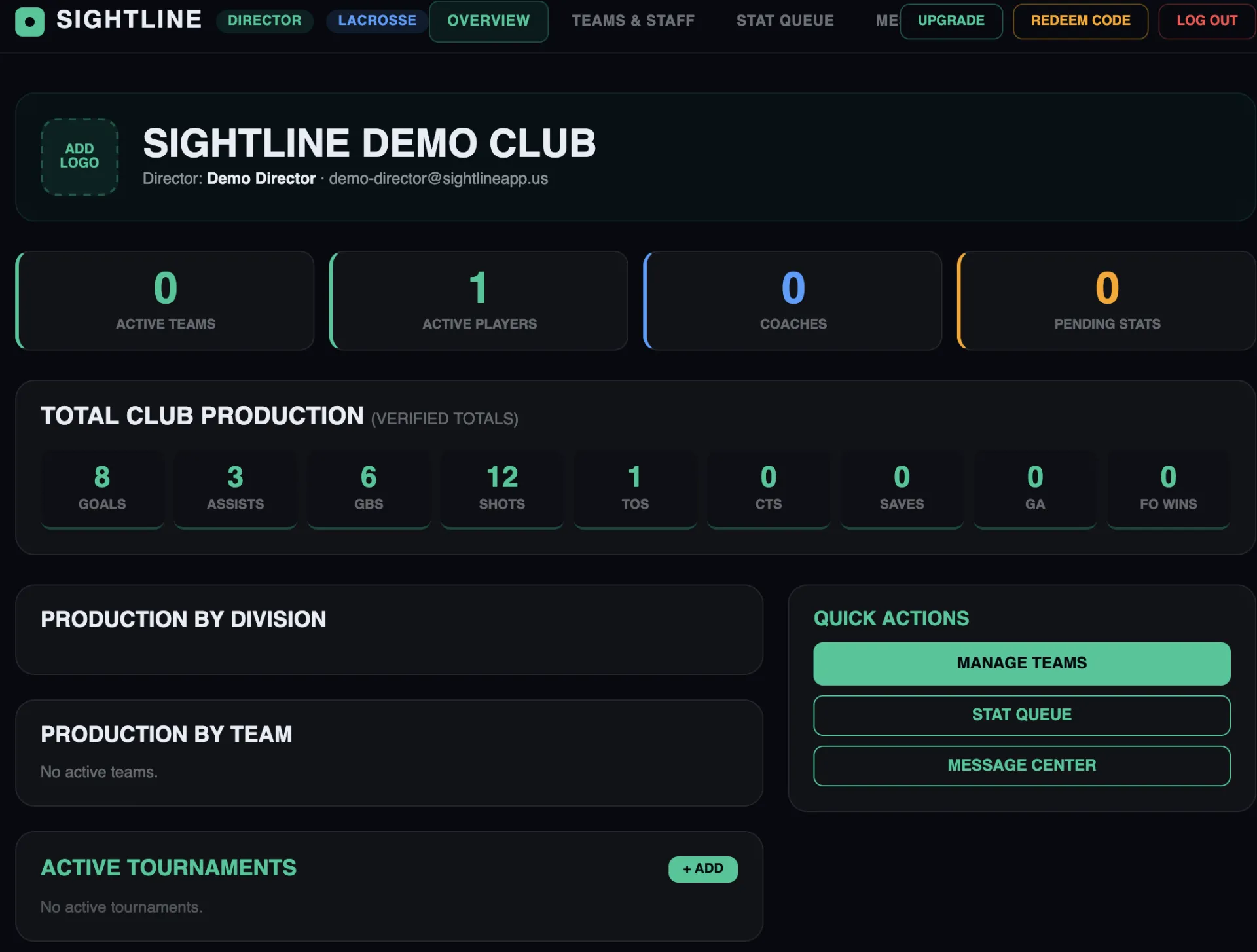The width and height of the screenshot is (1257, 952).
Task: Click the 'No active teams.' text
Action: click(99, 772)
